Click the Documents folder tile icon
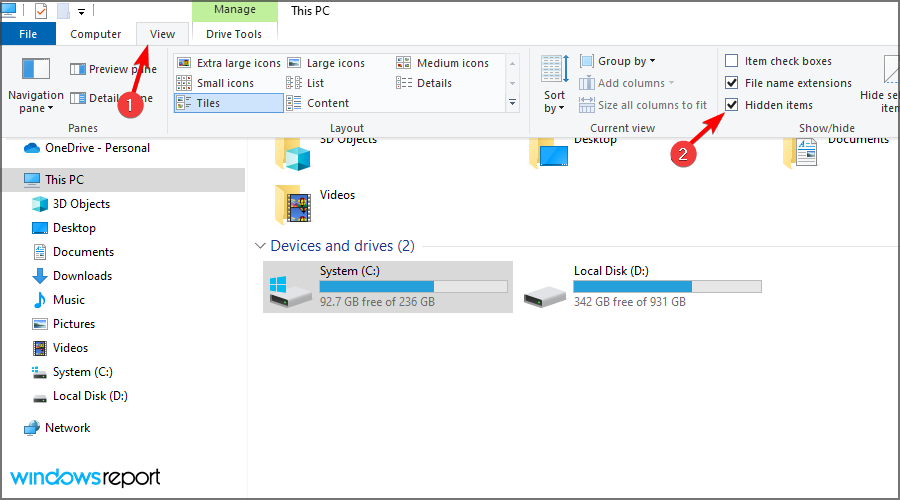 pos(800,154)
